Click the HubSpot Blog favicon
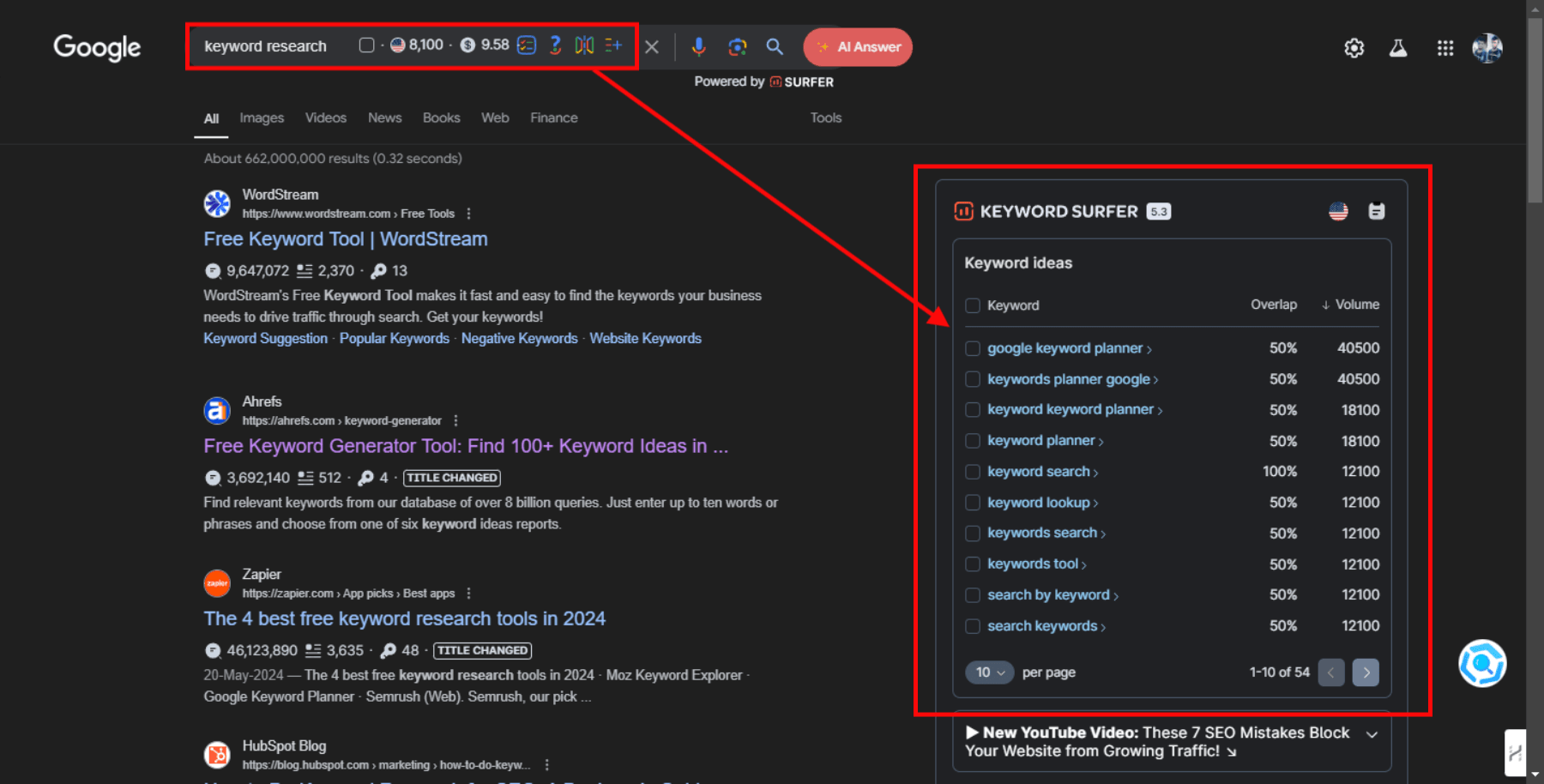 (217, 755)
